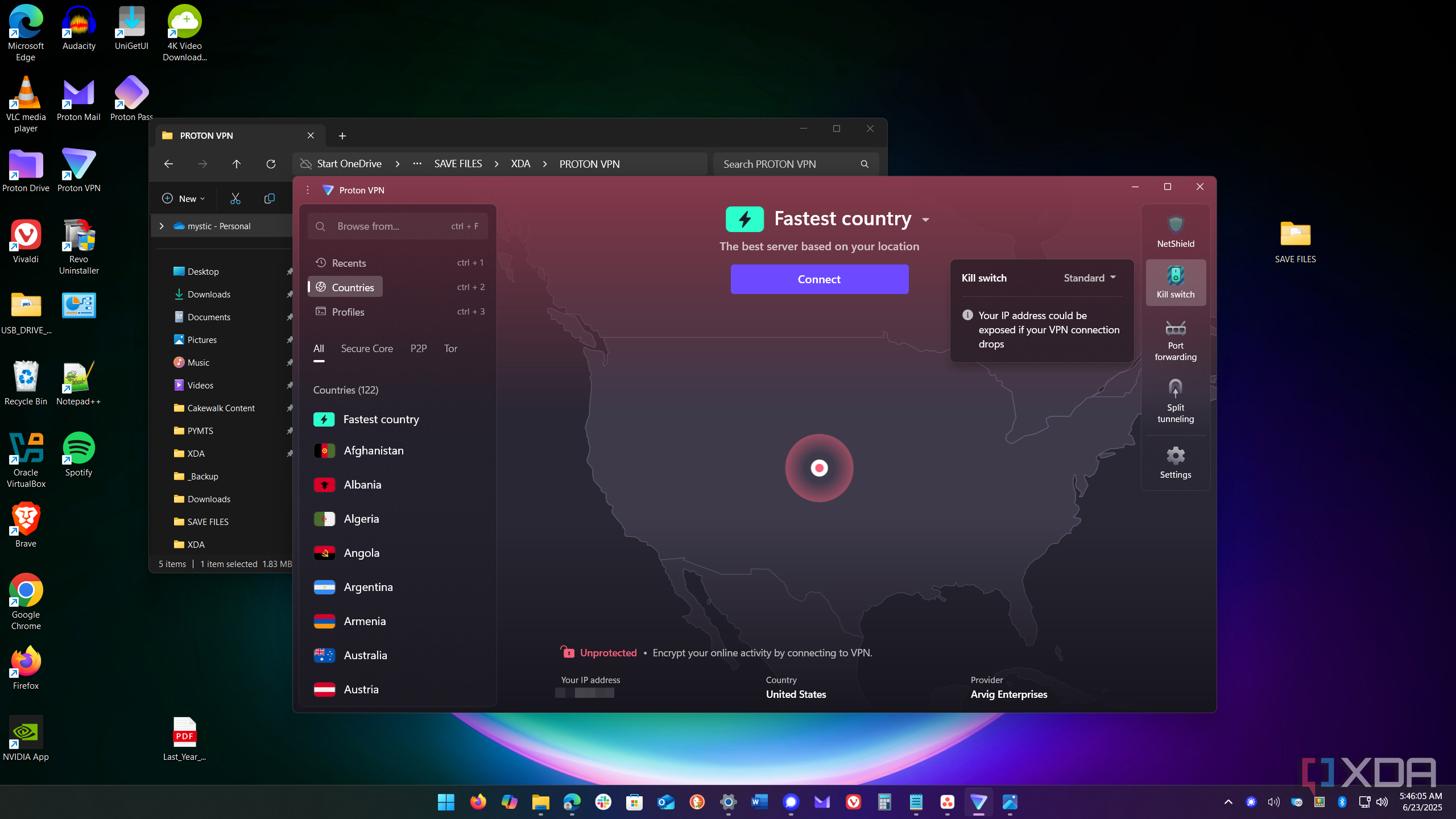Click the Countries (122) heading

pyautogui.click(x=346, y=390)
